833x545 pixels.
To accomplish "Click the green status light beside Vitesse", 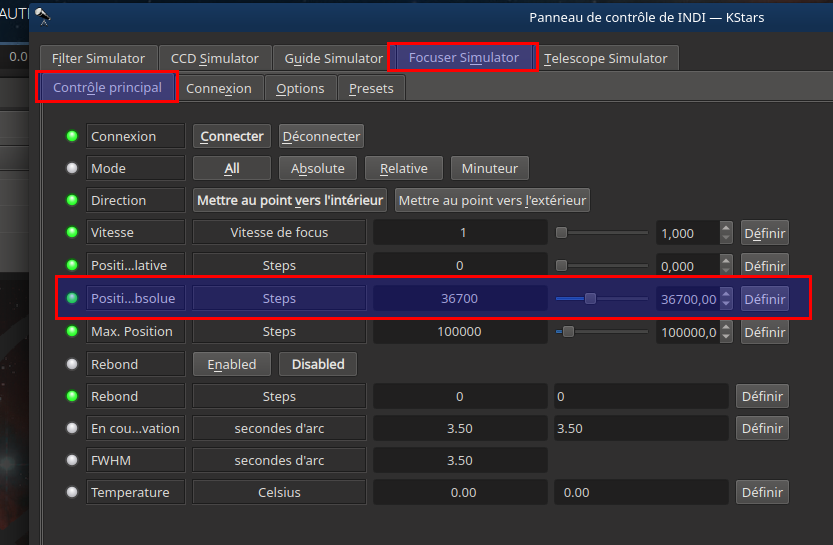I will pos(72,232).
